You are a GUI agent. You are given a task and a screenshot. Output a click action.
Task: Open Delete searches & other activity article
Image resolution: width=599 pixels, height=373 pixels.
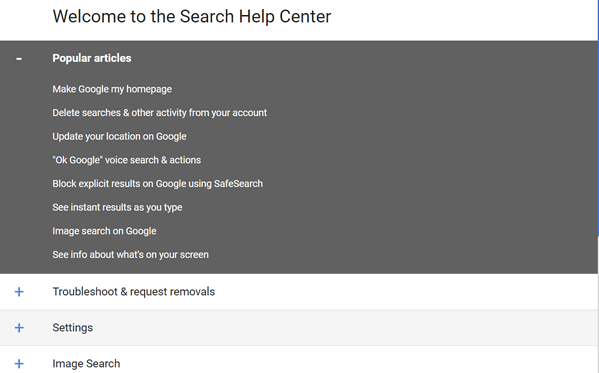(160, 113)
